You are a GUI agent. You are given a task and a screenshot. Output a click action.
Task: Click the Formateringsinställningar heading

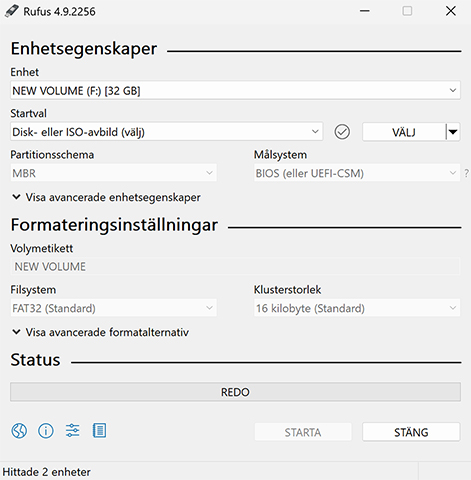click(x=114, y=225)
